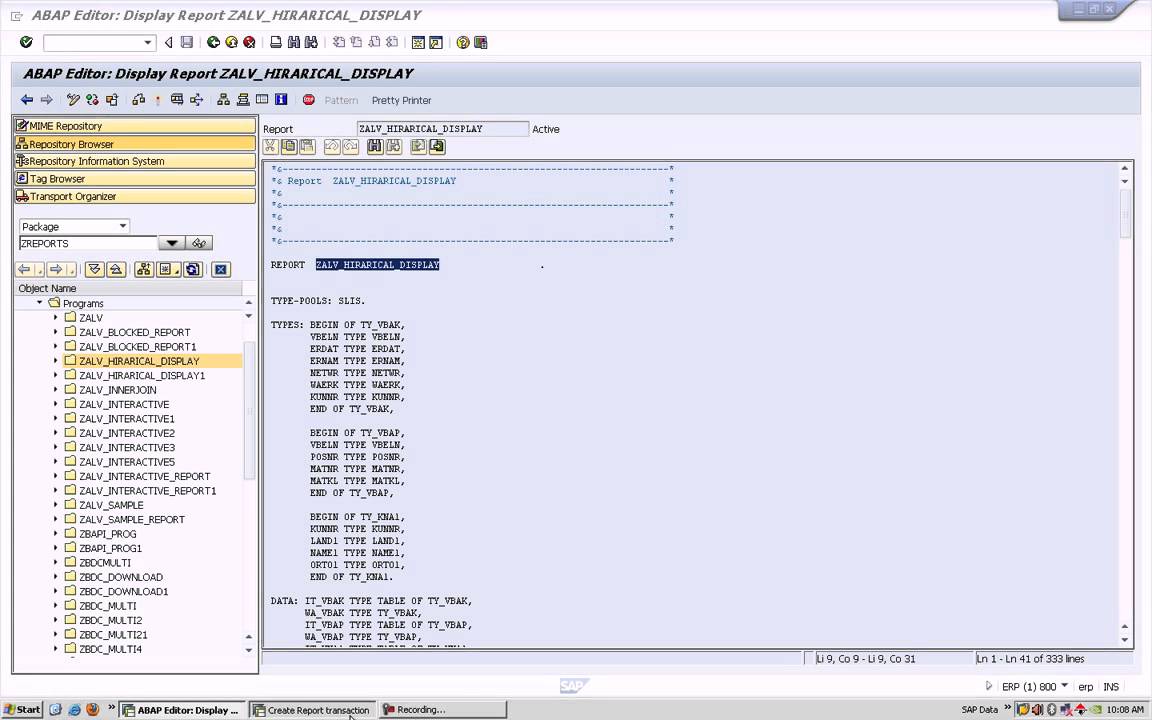Click the Generate Shortcut icon
The height and width of the screenshot is (720, 1152).
pos(436,43)
